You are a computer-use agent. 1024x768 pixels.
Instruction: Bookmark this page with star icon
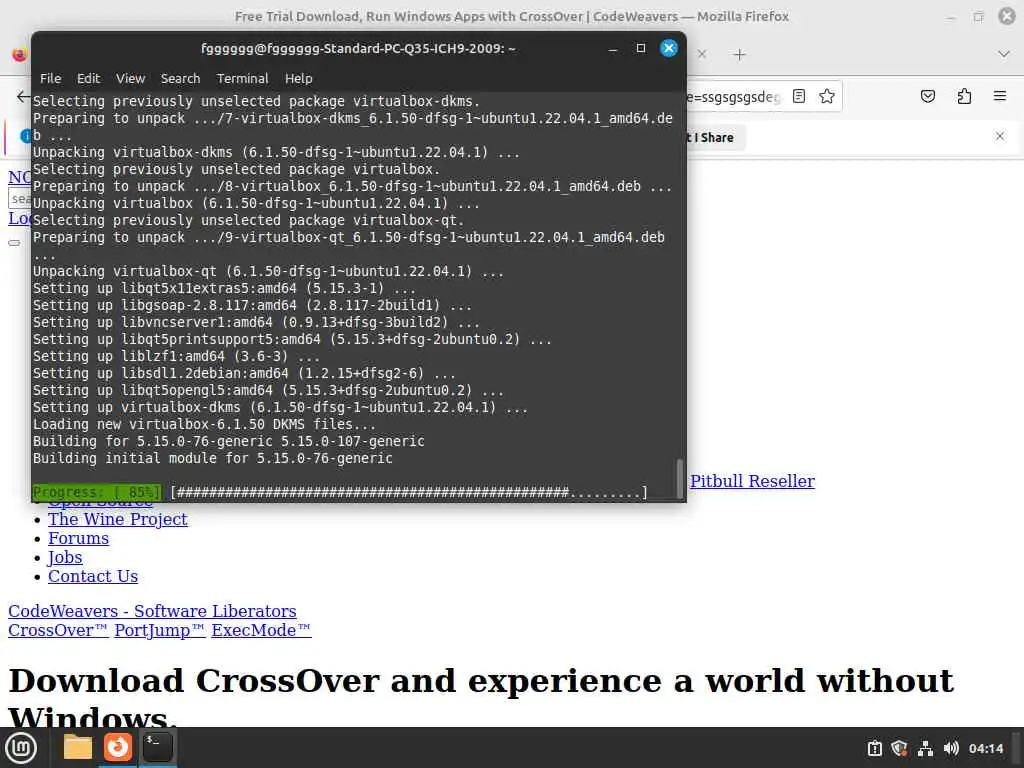827,97
